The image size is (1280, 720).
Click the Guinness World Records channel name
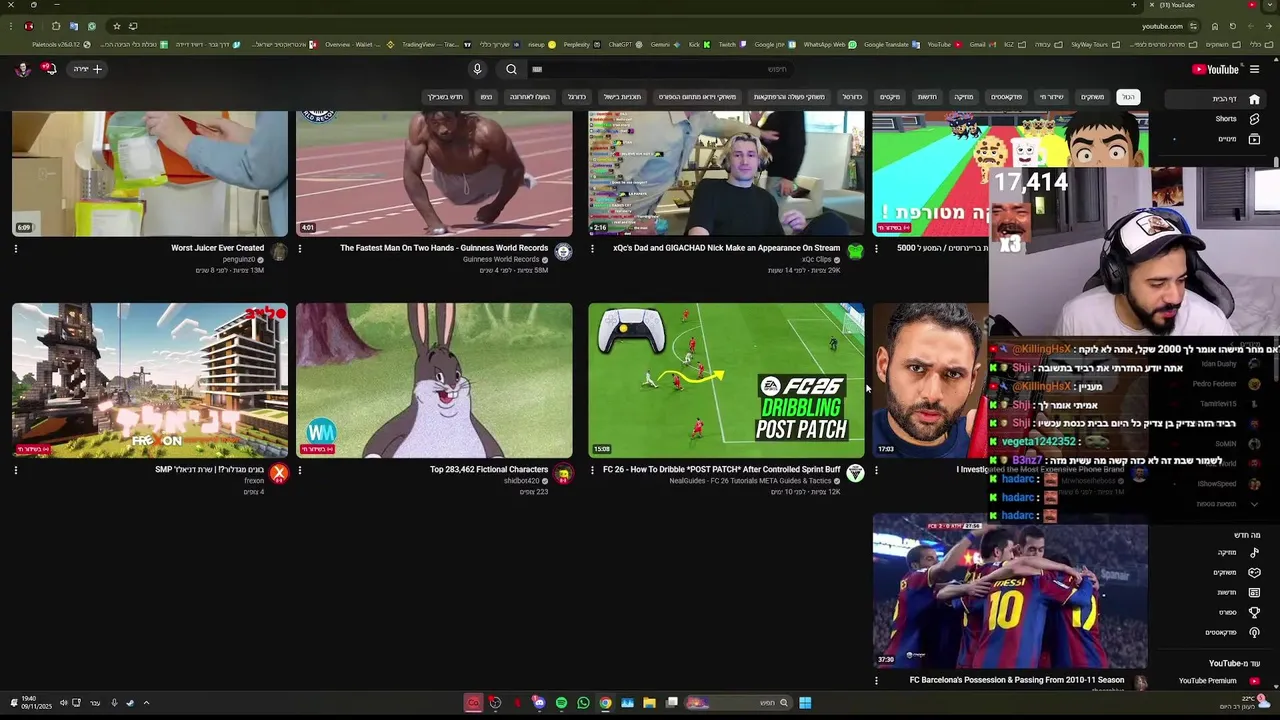click(502, 260)
